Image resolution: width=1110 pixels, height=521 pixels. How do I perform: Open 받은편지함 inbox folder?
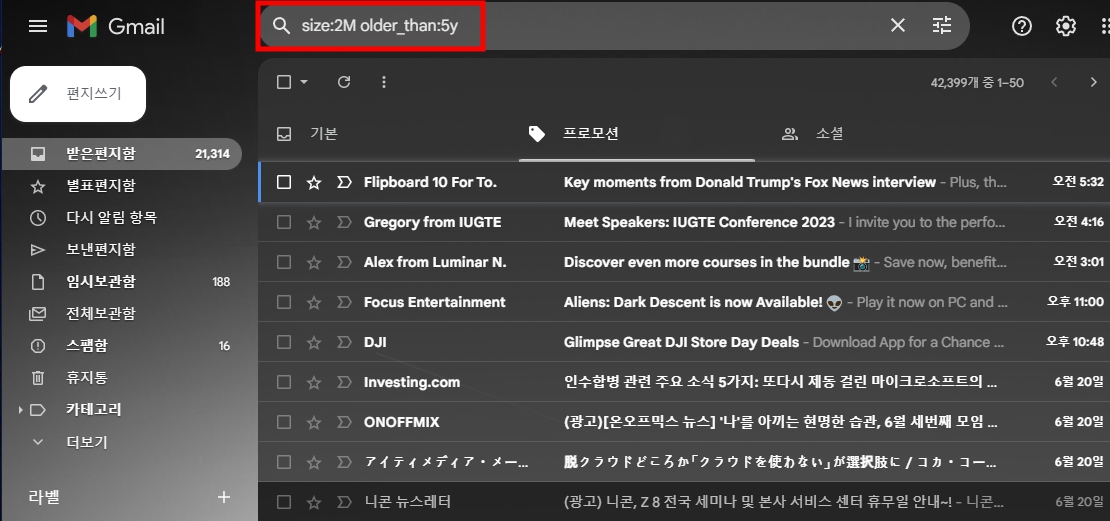[122, 154]
